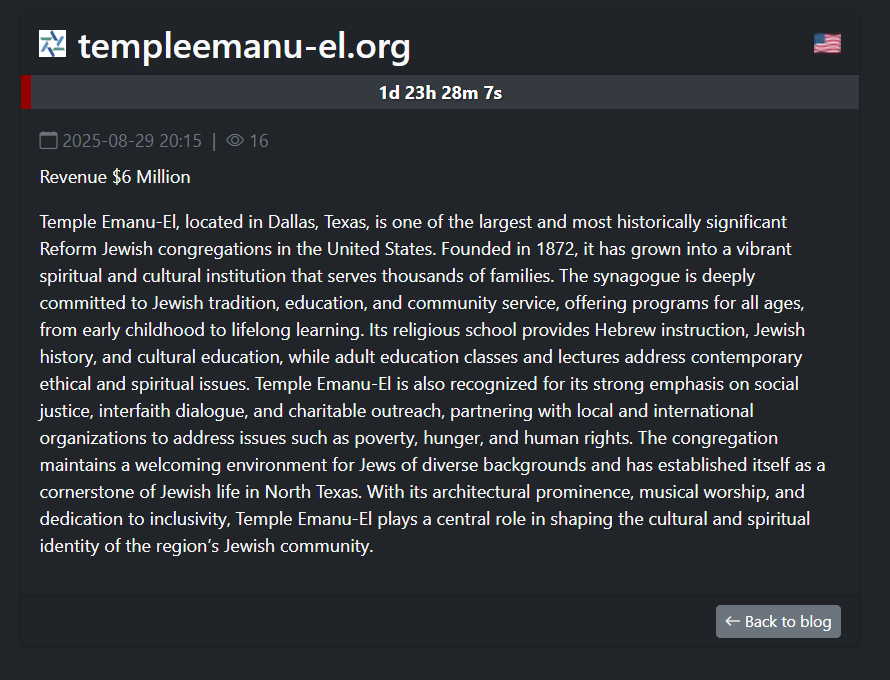
Task: Click the green logo box in the header
Action: click(50, 44)
